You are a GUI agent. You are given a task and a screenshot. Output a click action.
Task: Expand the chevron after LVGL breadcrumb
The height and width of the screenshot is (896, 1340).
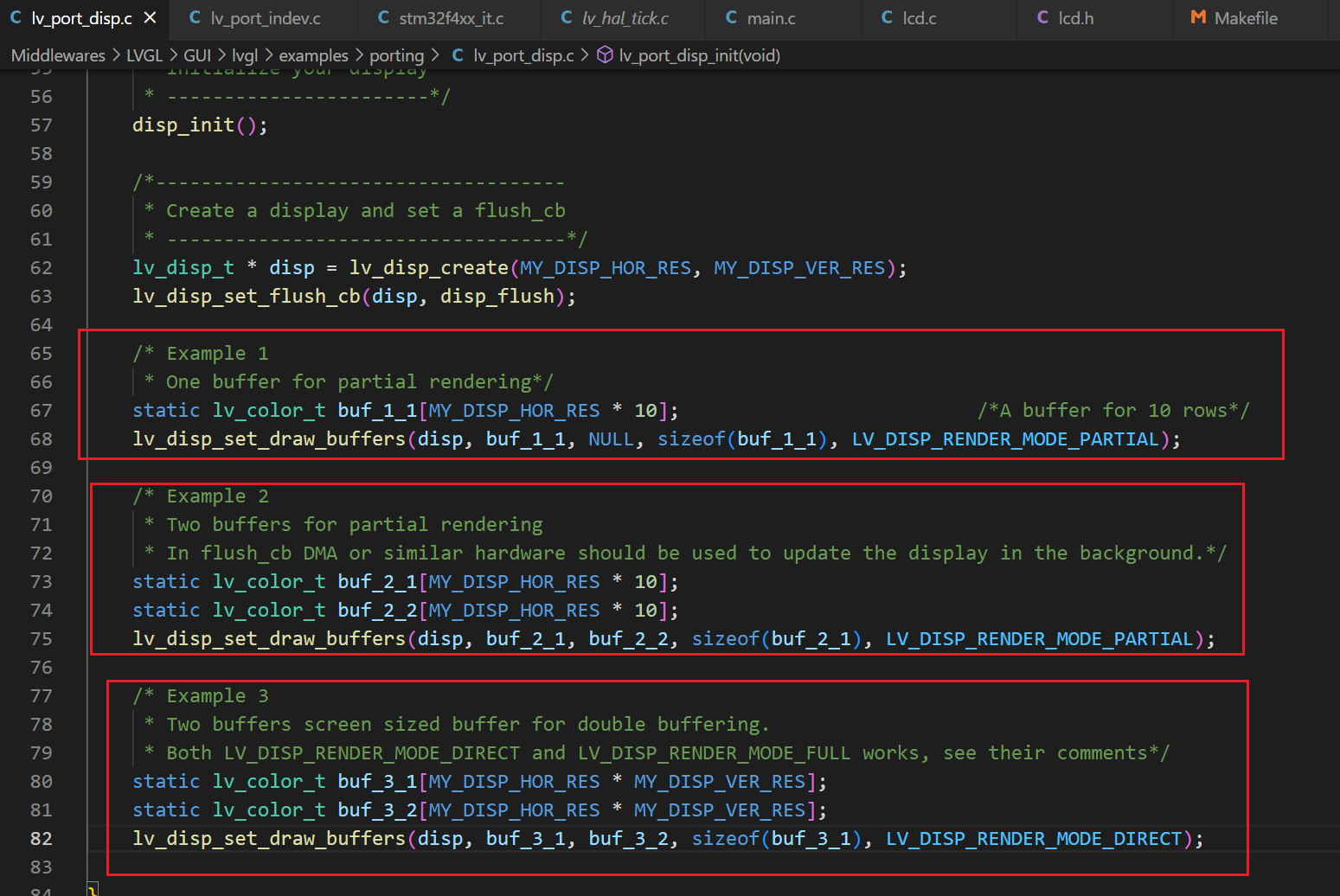pos(173,55)
